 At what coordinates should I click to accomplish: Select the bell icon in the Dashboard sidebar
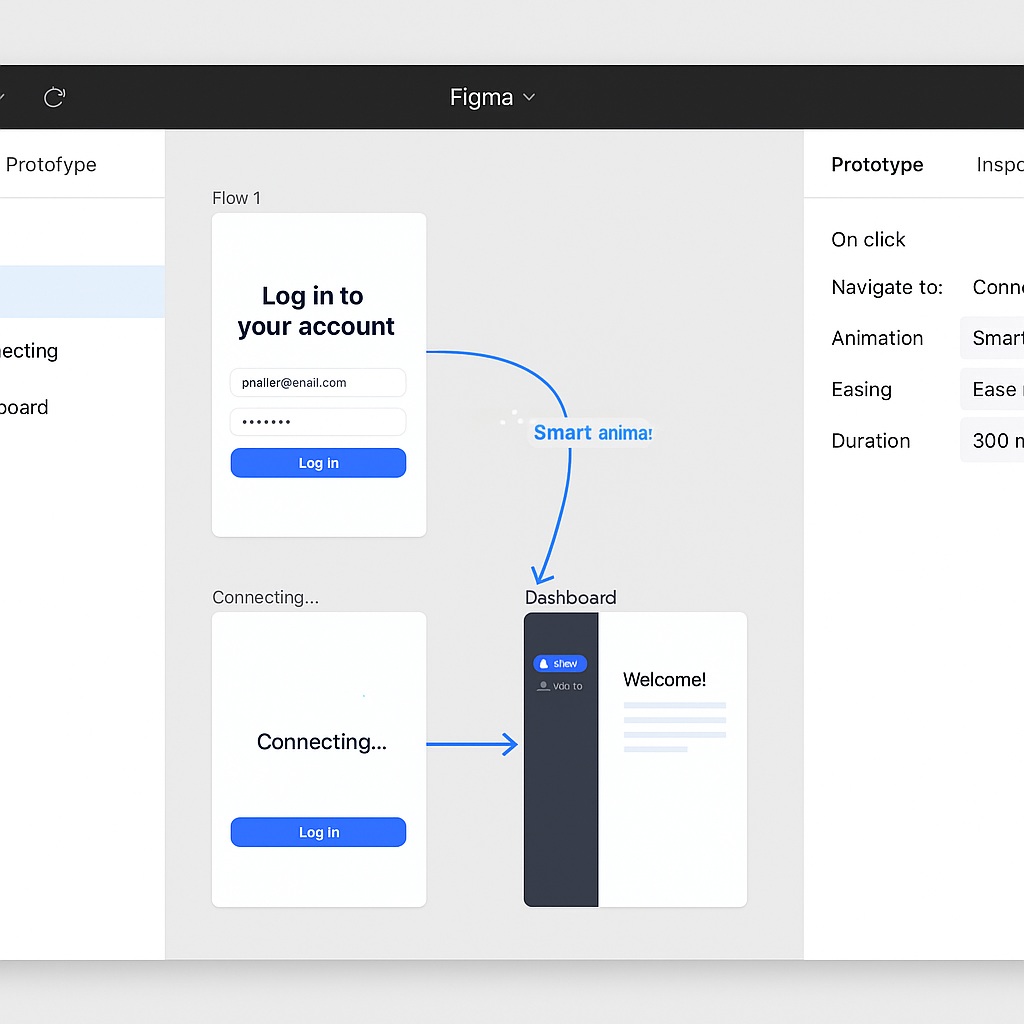coord(544,663)
